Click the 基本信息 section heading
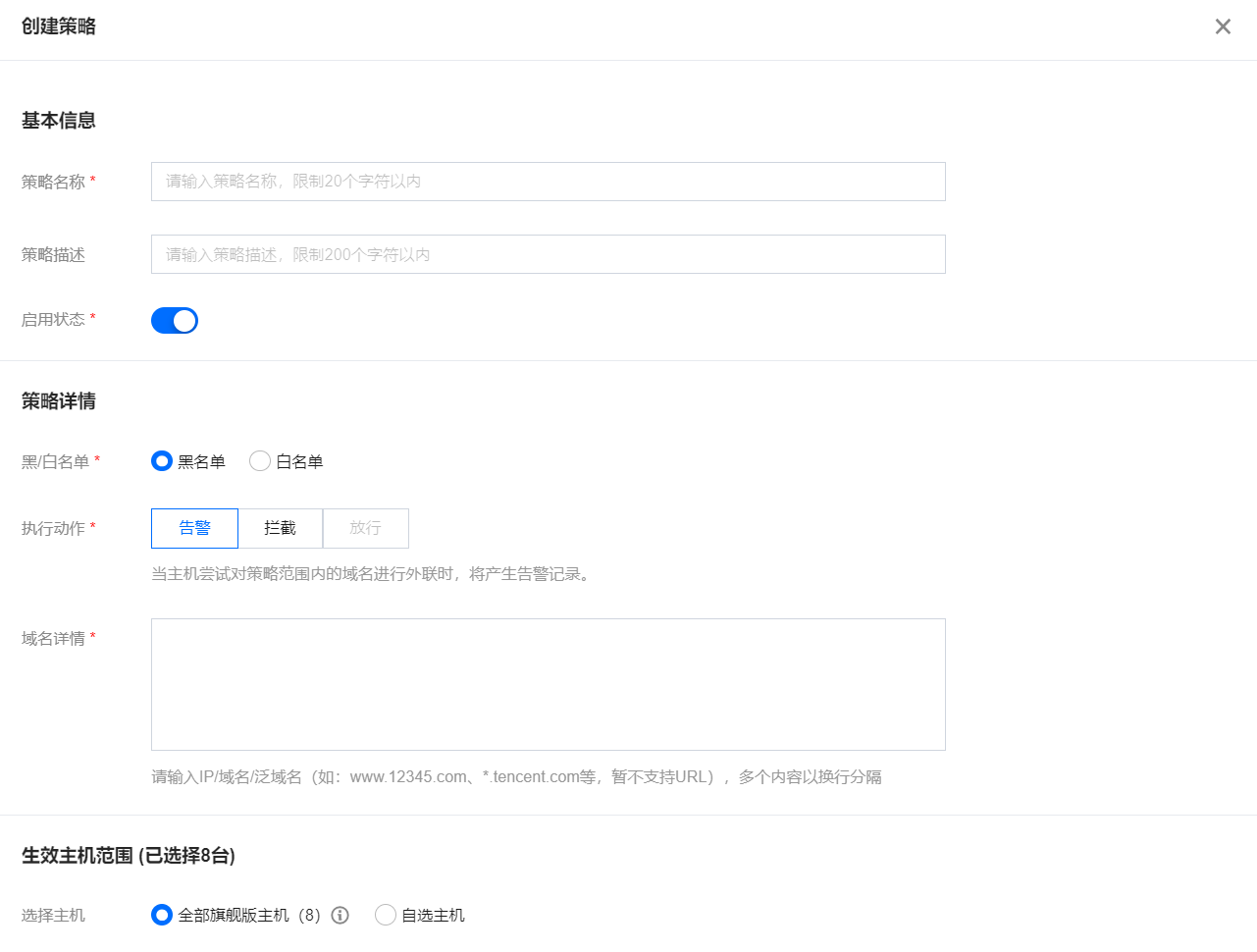The width and height of the screenshot is (1257, 952). pyautogui.click(x=59, y=121)
